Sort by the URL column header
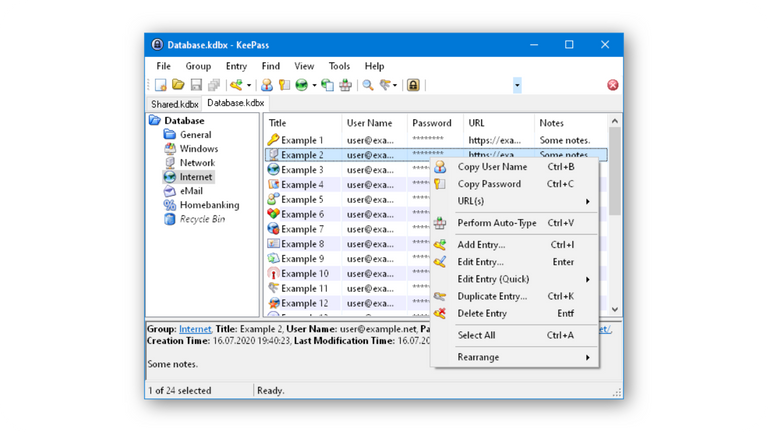Screen dimensions: 768x432 click(499, 123)
